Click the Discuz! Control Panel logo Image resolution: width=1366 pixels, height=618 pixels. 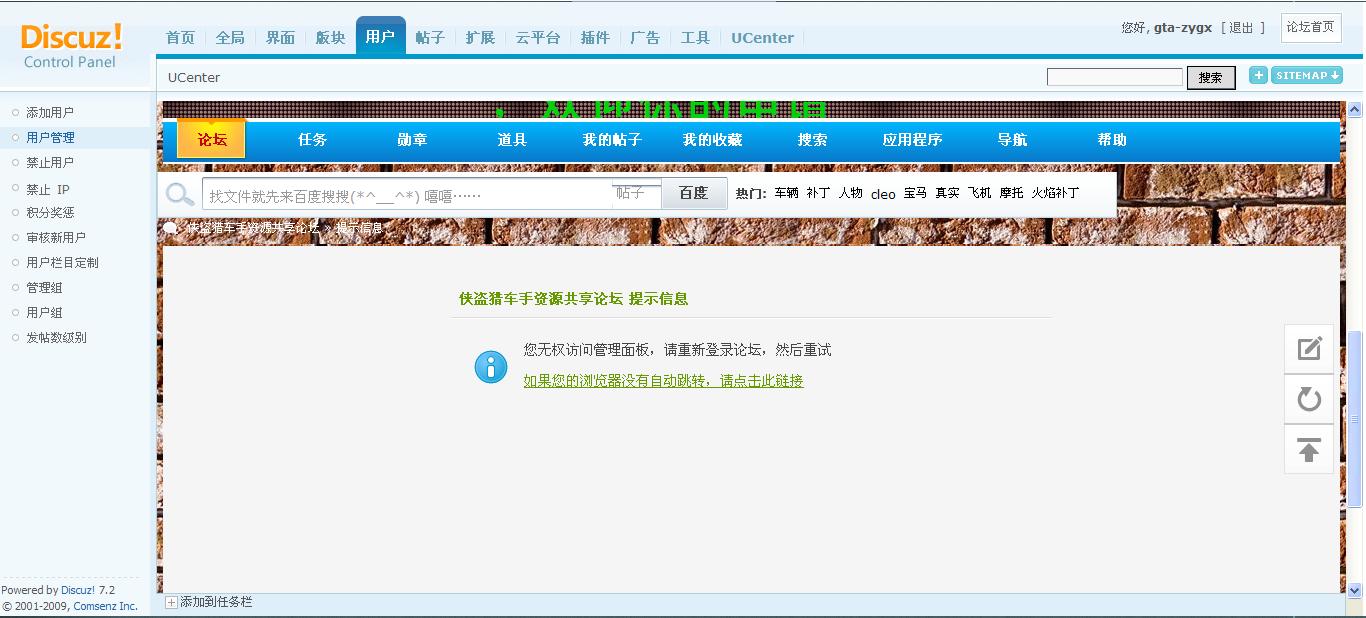pyautogui.click(x=71, y=46)
